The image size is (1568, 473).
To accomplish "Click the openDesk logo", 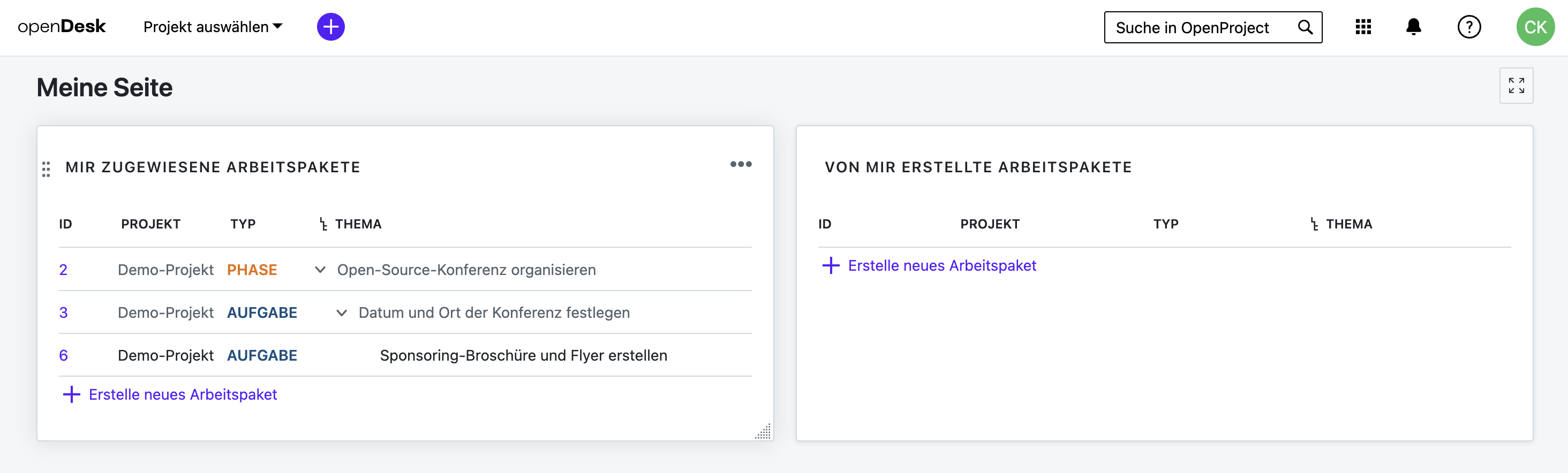I will click(x=62, y=27).
